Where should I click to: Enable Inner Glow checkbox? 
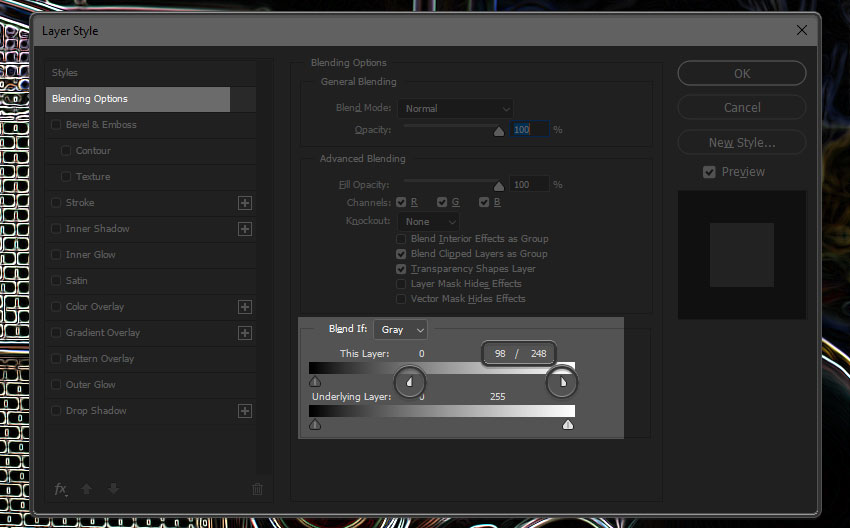(x=56, y=255)
